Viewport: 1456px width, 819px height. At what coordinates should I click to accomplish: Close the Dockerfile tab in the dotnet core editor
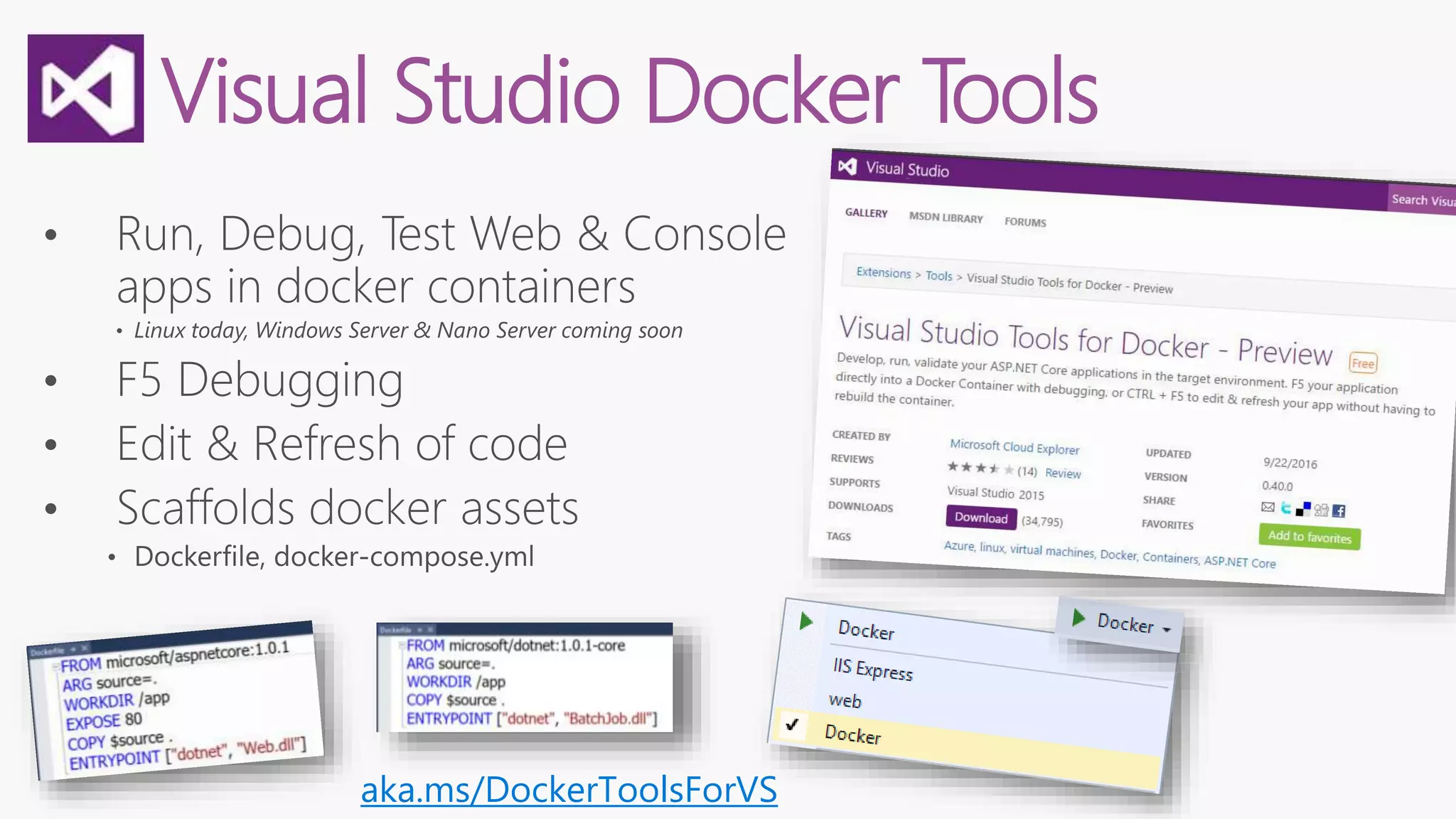[430, 630]
